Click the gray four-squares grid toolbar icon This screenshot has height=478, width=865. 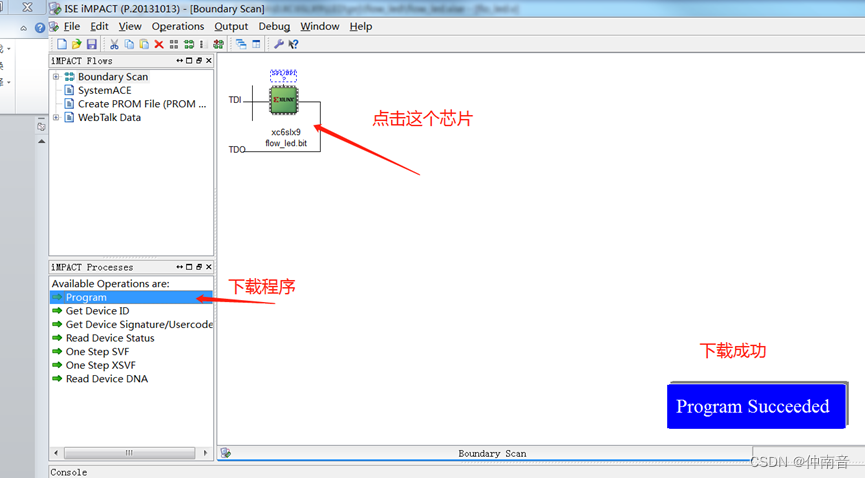[x=174, y=44]
